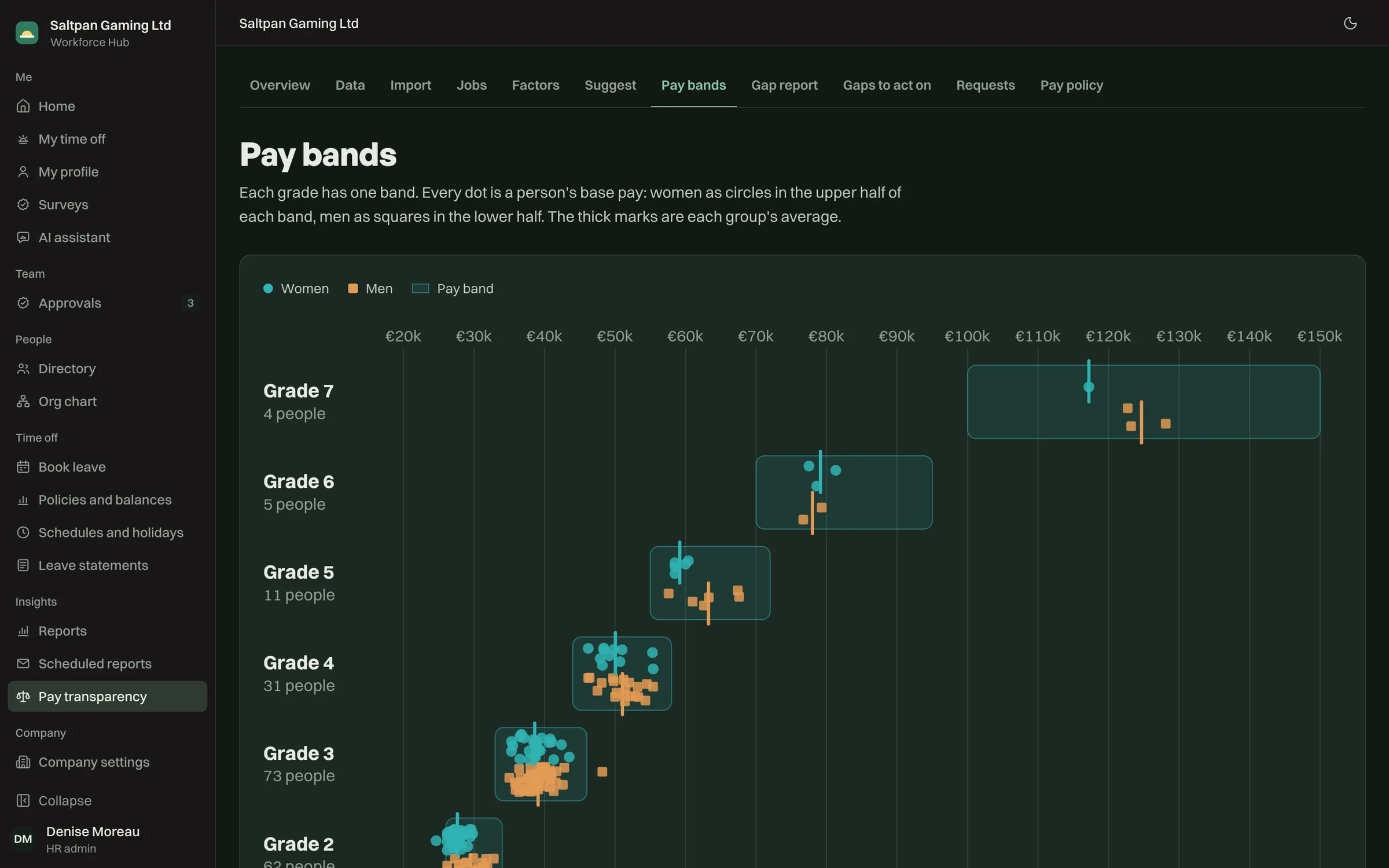The height and width of the screenshot is (868, 1389).
Task: Open Scheduled reports page
Action: point(107,664)
